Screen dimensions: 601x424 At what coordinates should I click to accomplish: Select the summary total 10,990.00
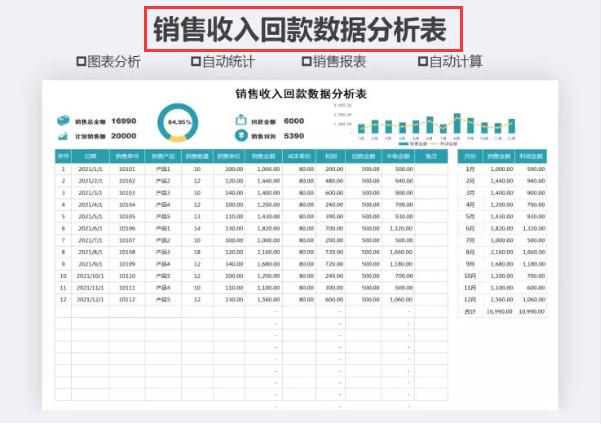[532, 312]
